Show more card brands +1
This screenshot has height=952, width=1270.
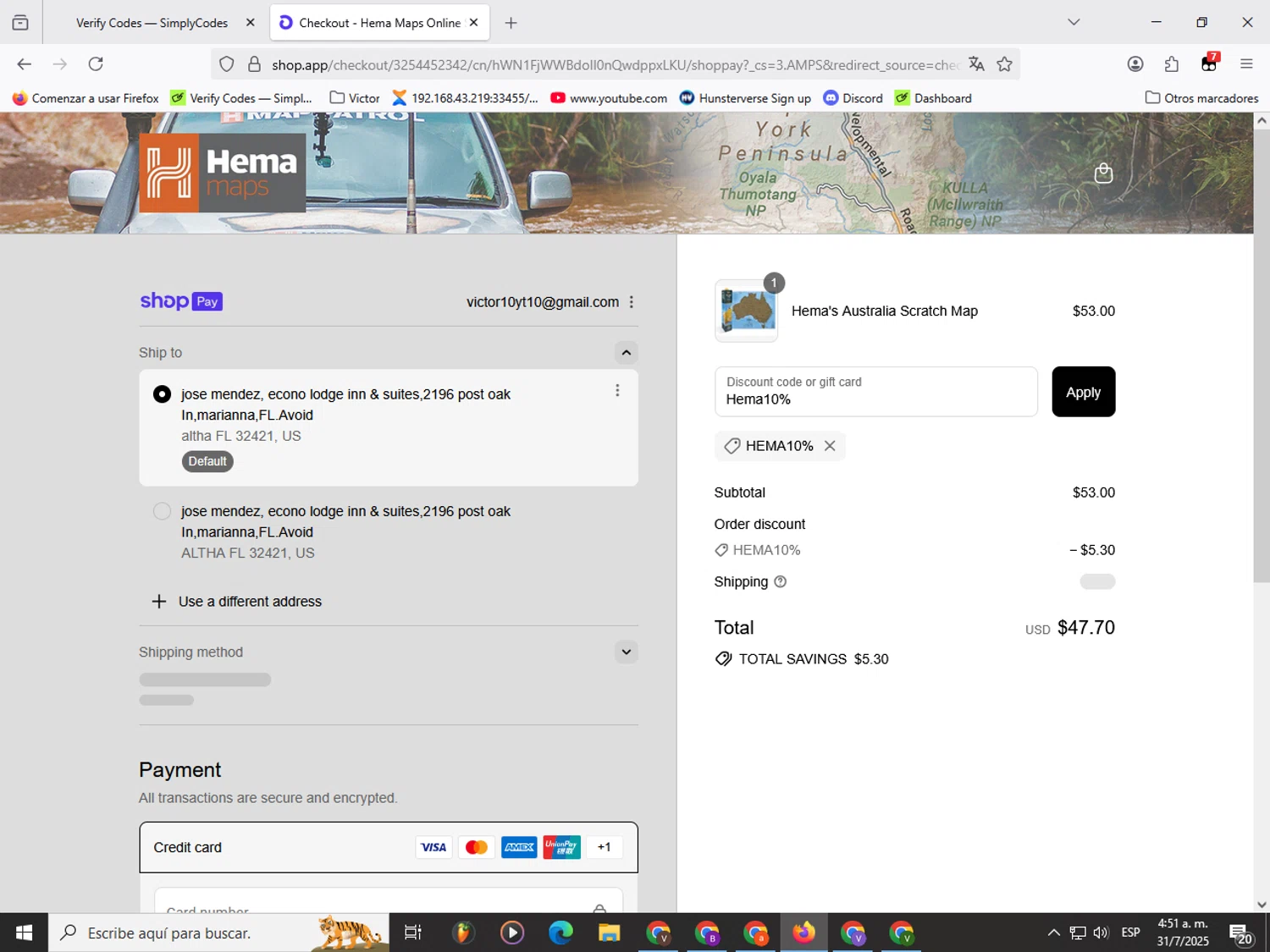click(x=604, y=847)
